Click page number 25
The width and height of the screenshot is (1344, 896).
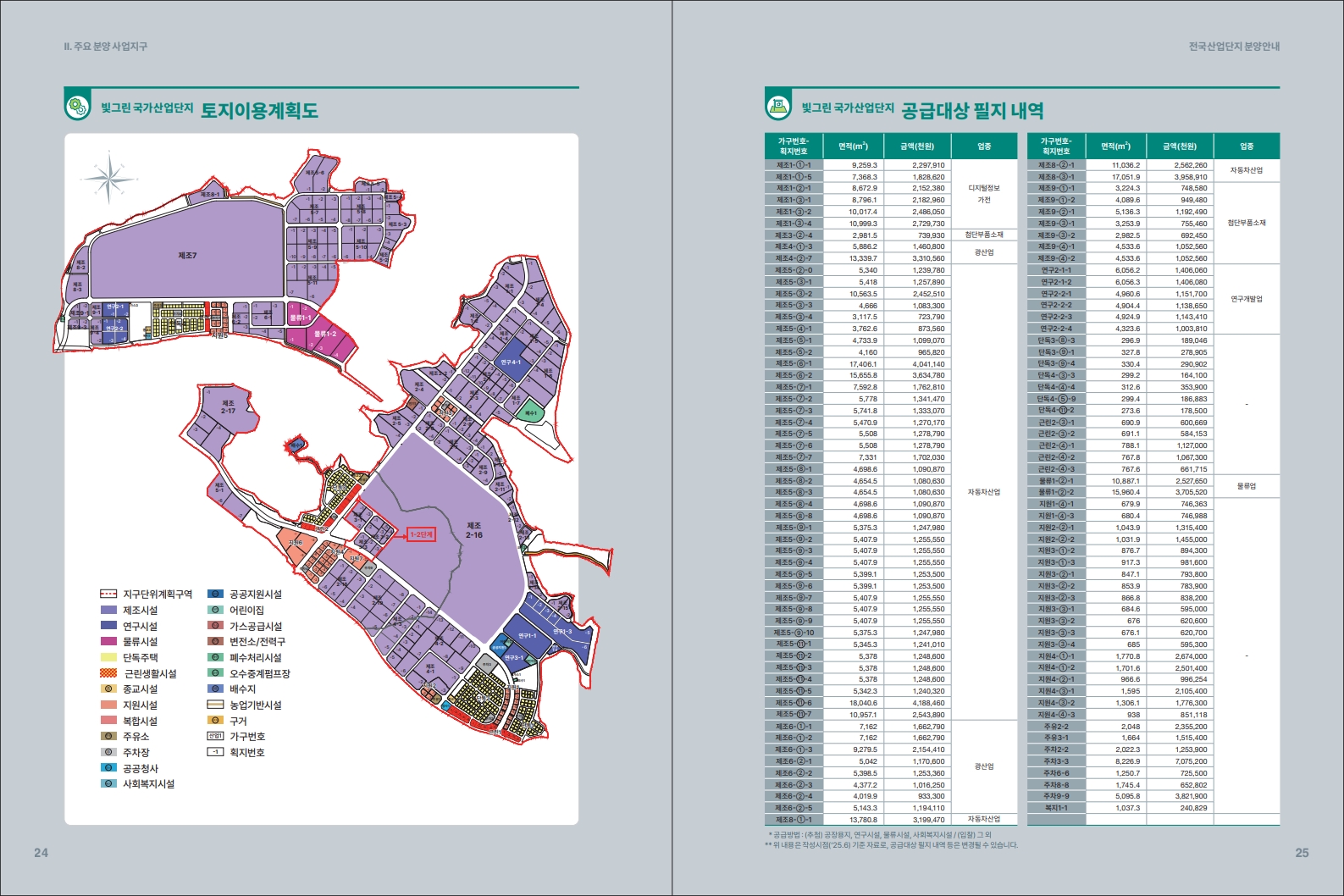(1303, 853)
